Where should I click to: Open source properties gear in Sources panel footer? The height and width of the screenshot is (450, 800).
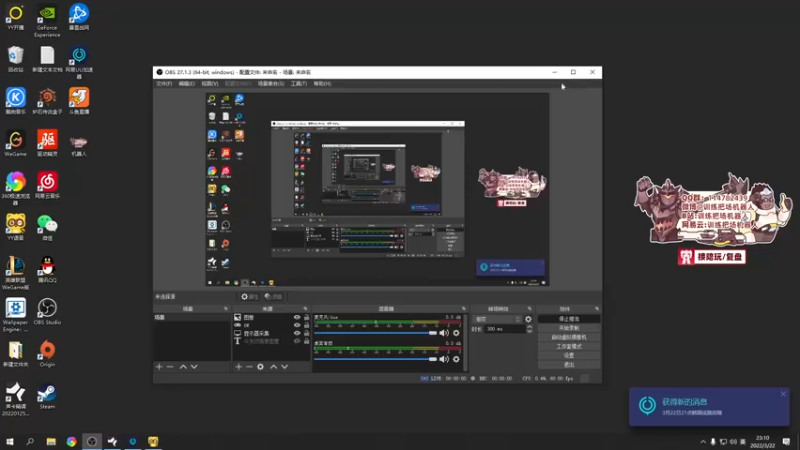coord(261,367)
